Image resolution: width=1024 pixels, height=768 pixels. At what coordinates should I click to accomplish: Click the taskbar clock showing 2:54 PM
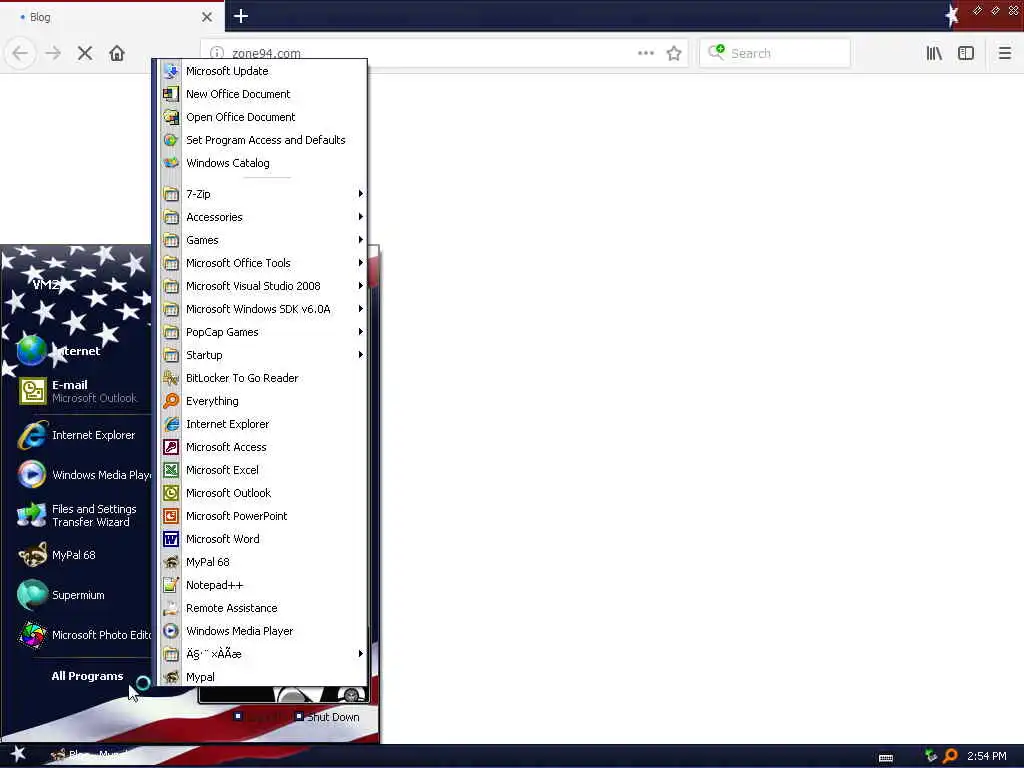[x=987, y=756]
